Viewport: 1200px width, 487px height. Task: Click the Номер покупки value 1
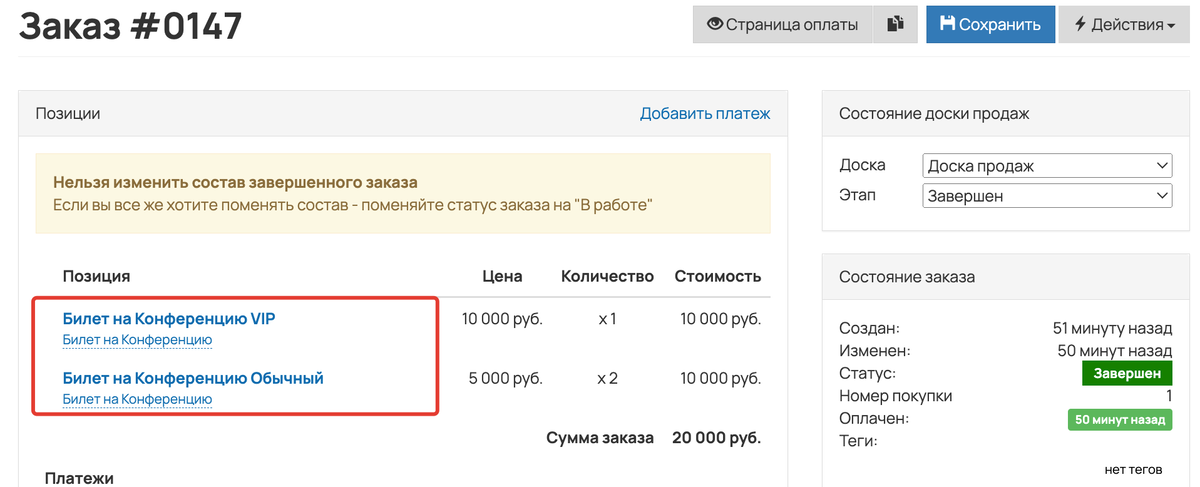(1167, 396)
